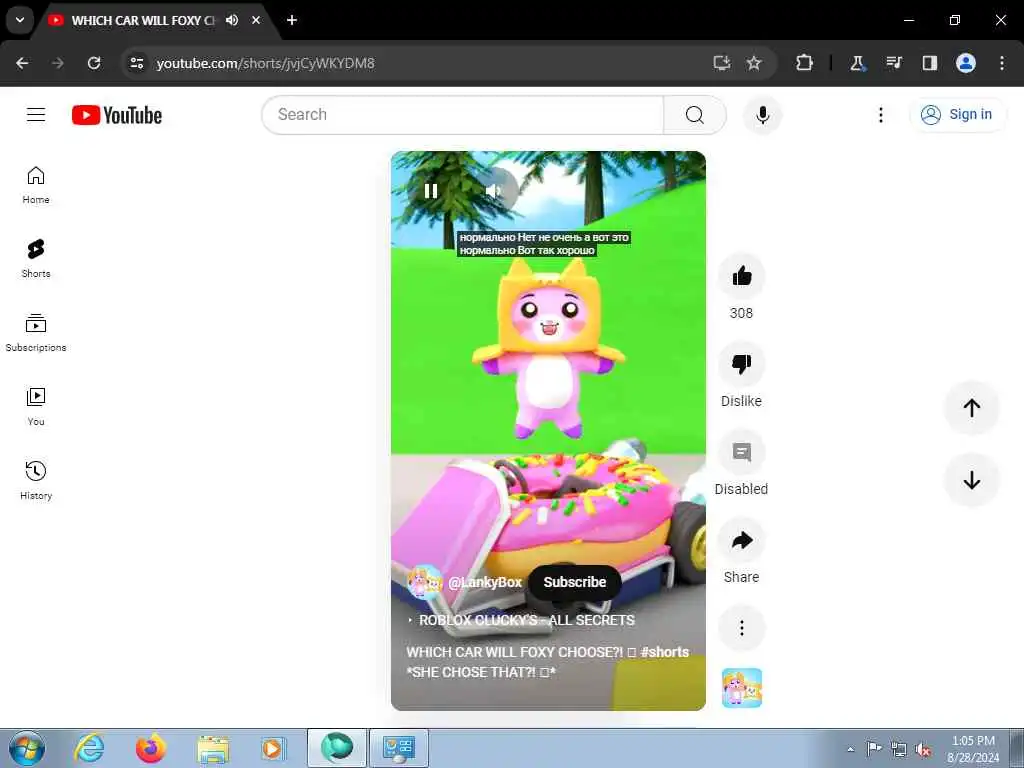1024x768 pixels.
Task: Open the tab search dropdown arrow
Action: click(20, 20)
